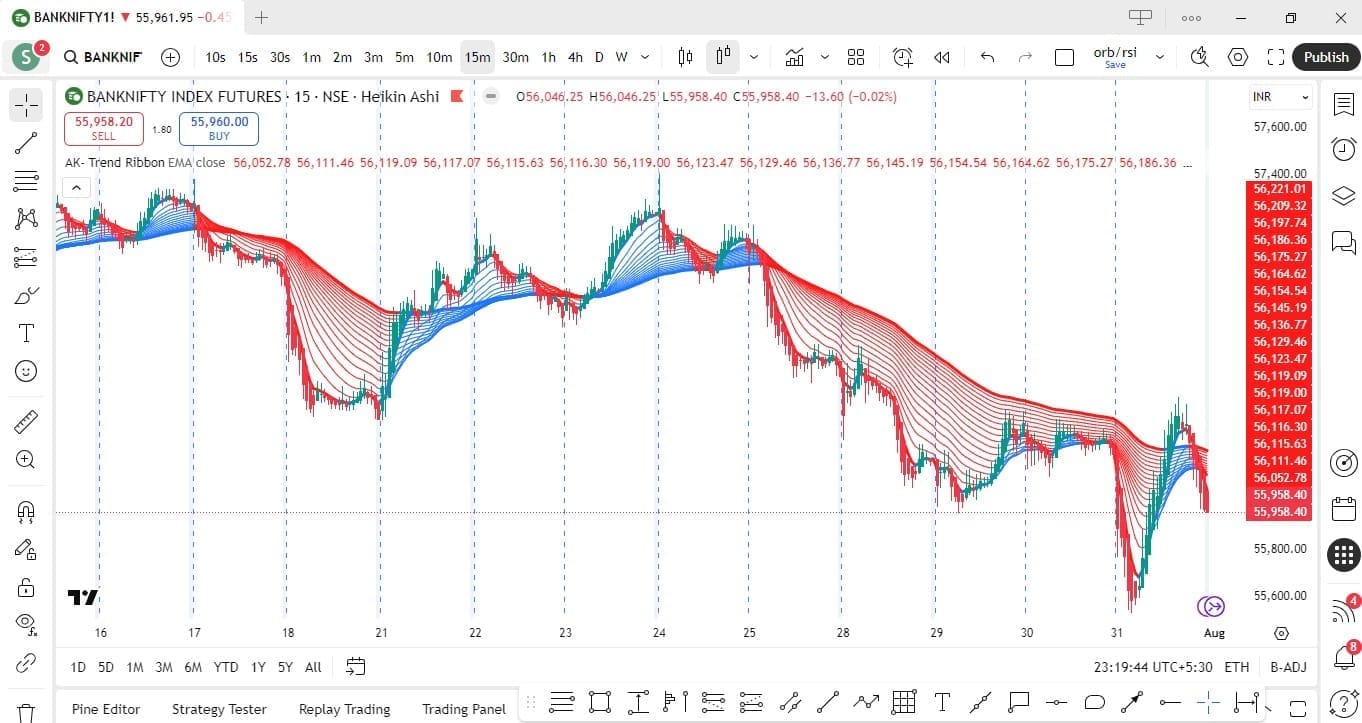Click the BUY 55,960.00 button
Image resolution: width=1362 pixels, height=723 pixels.
219,128
